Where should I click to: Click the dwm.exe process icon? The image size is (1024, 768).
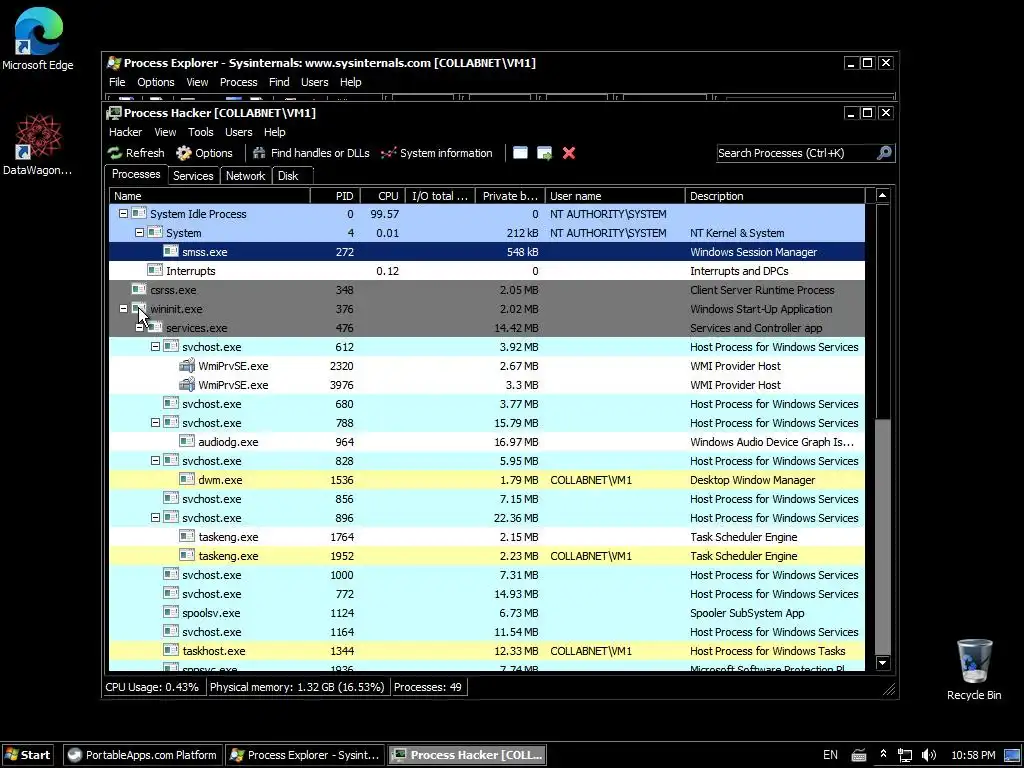[x=187, y=479]
